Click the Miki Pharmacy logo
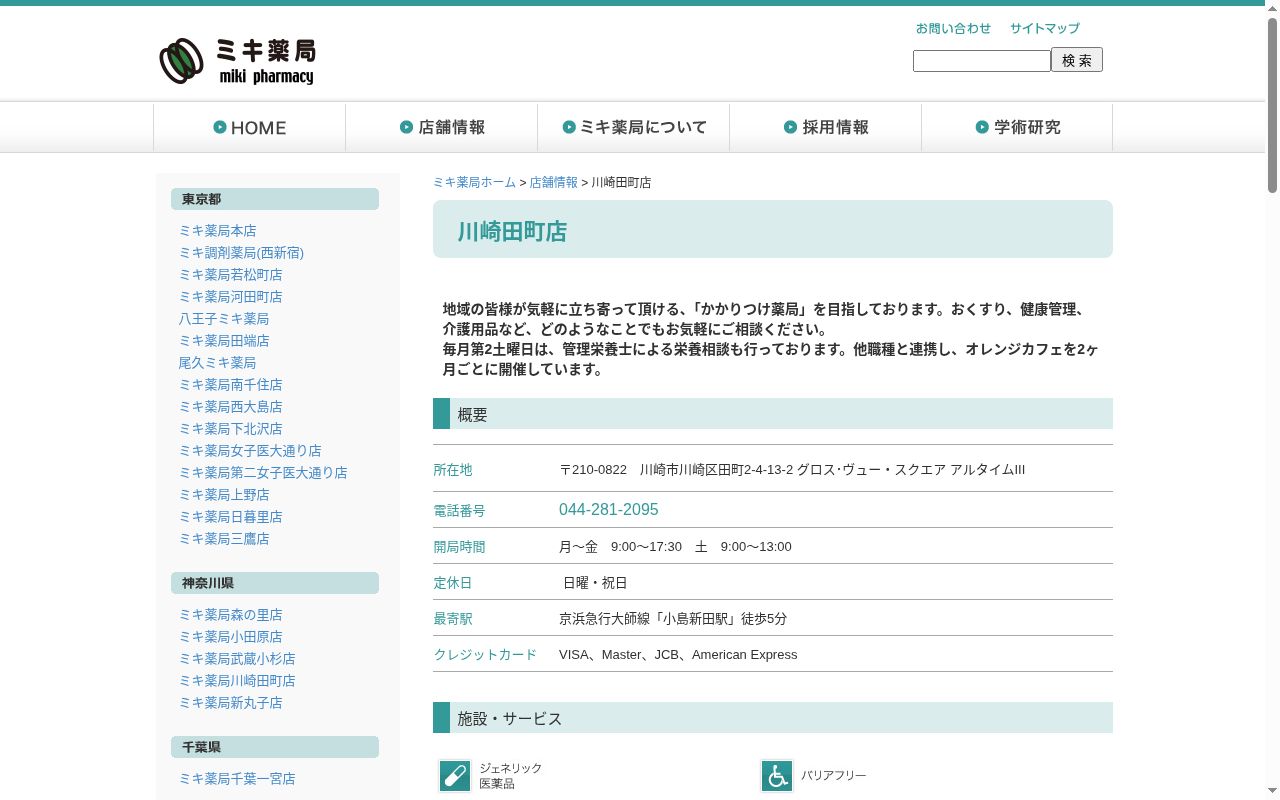Screen dimensions: 1280x800 [x=237, y=62]
